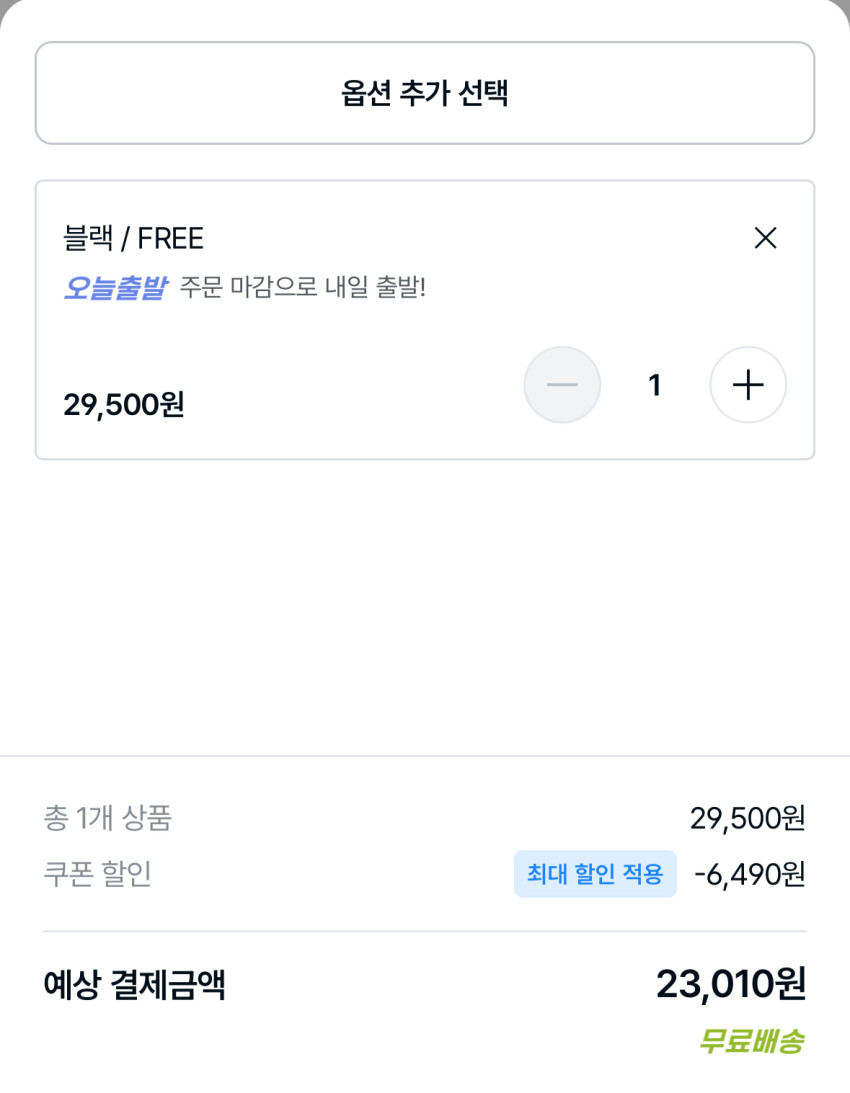
Task: Tap 29,500원 in the 총 1개 상품 row
Action: coord(747,819)
